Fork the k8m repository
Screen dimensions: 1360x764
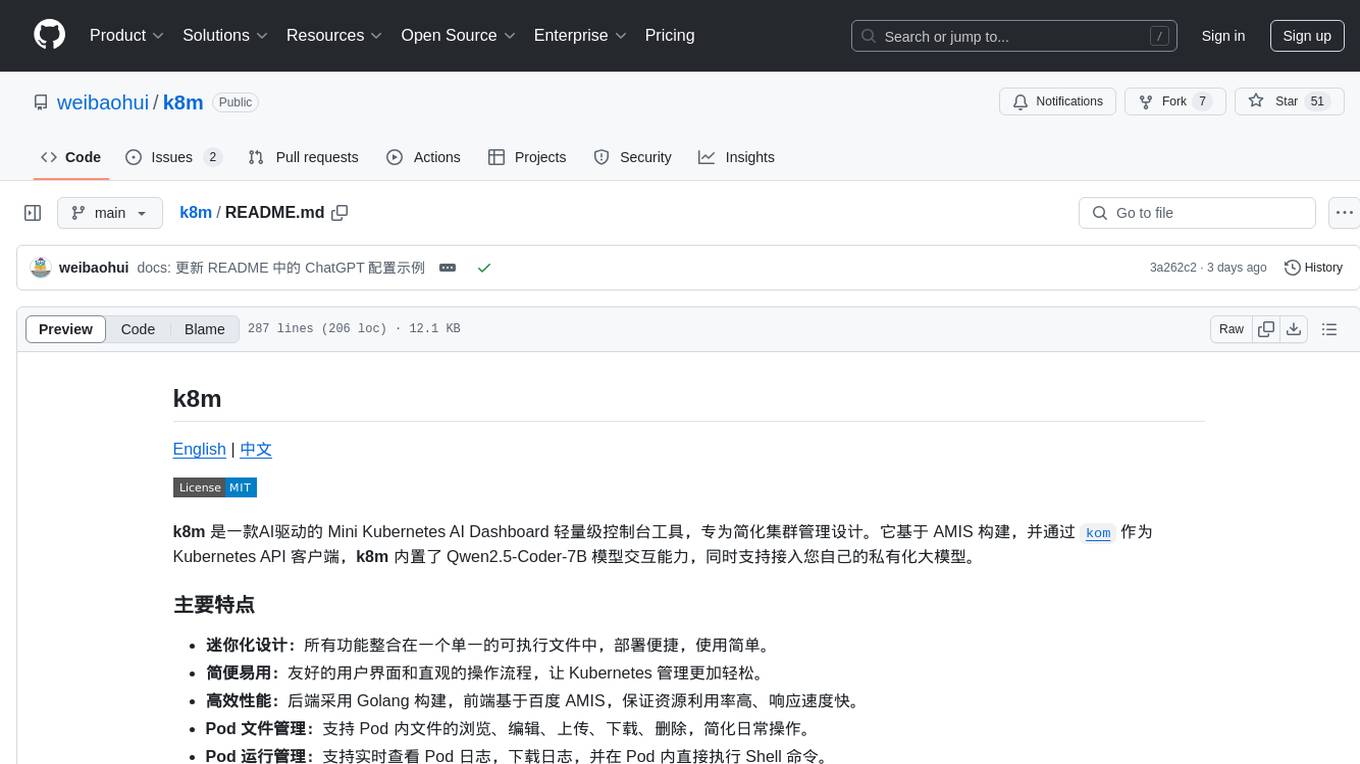click(1175, 102)
